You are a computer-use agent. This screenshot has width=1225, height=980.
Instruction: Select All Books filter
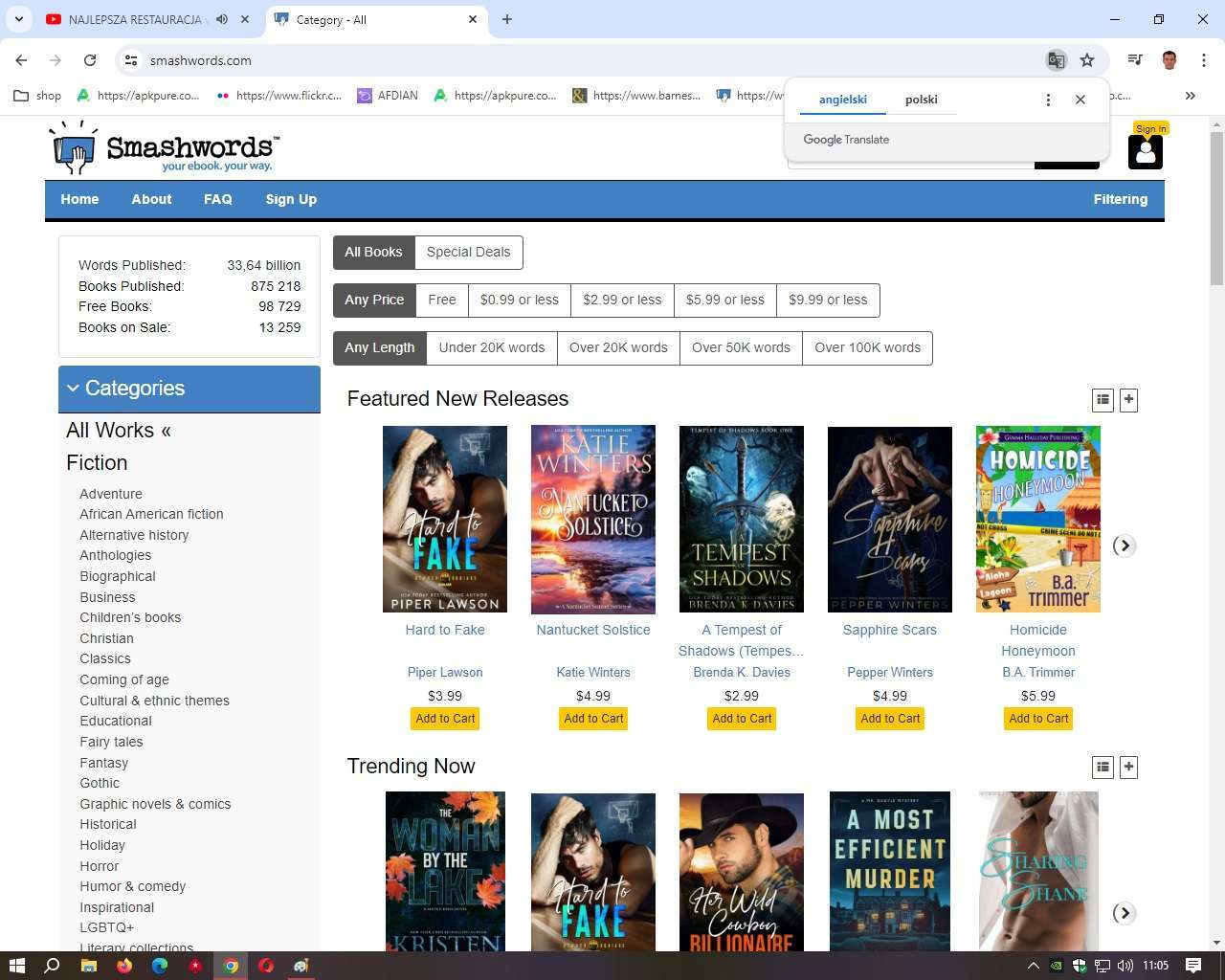[x=373, y=252]
